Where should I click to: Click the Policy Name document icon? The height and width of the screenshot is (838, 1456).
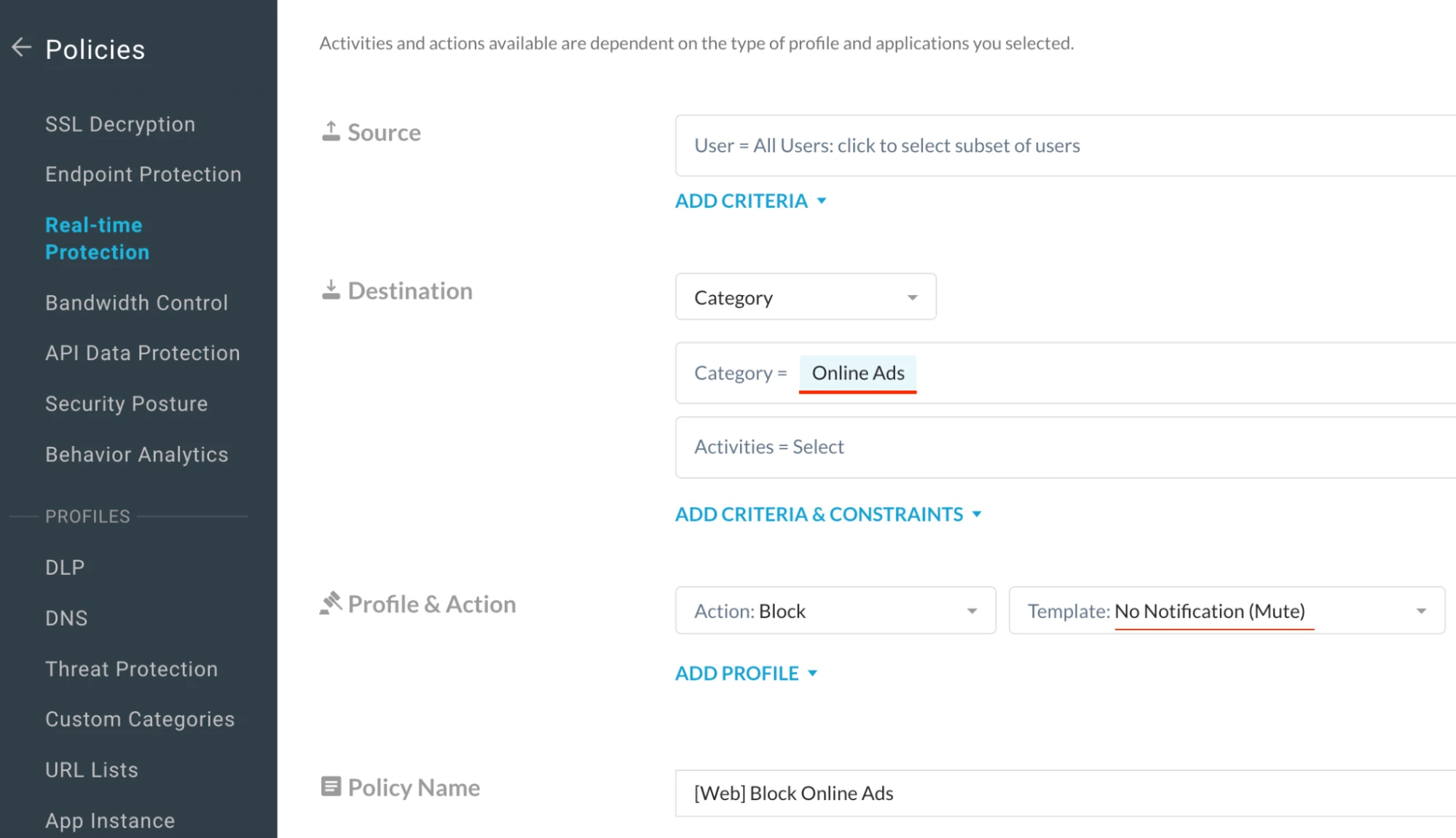pos(331,786)
